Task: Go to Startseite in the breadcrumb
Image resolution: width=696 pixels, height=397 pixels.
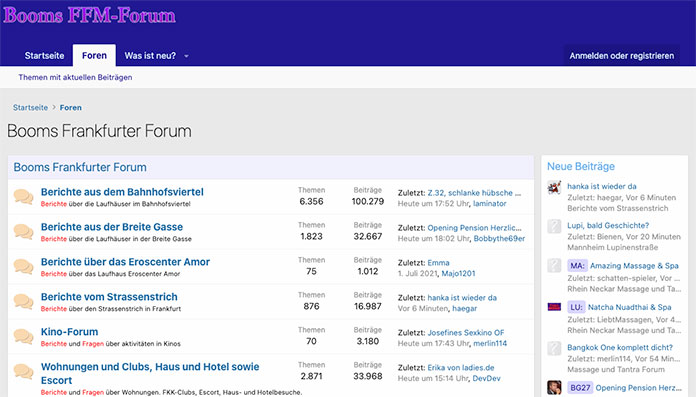Action: (x=30, y=107)
